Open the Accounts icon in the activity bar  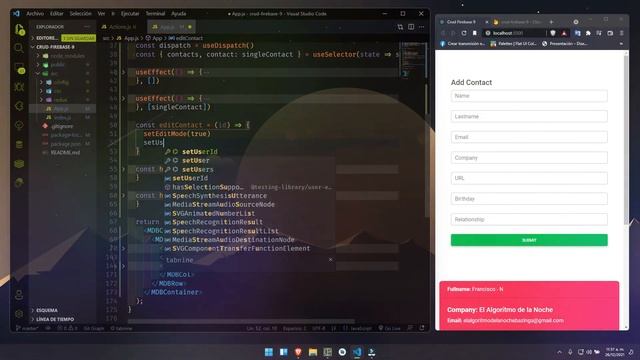19,295
